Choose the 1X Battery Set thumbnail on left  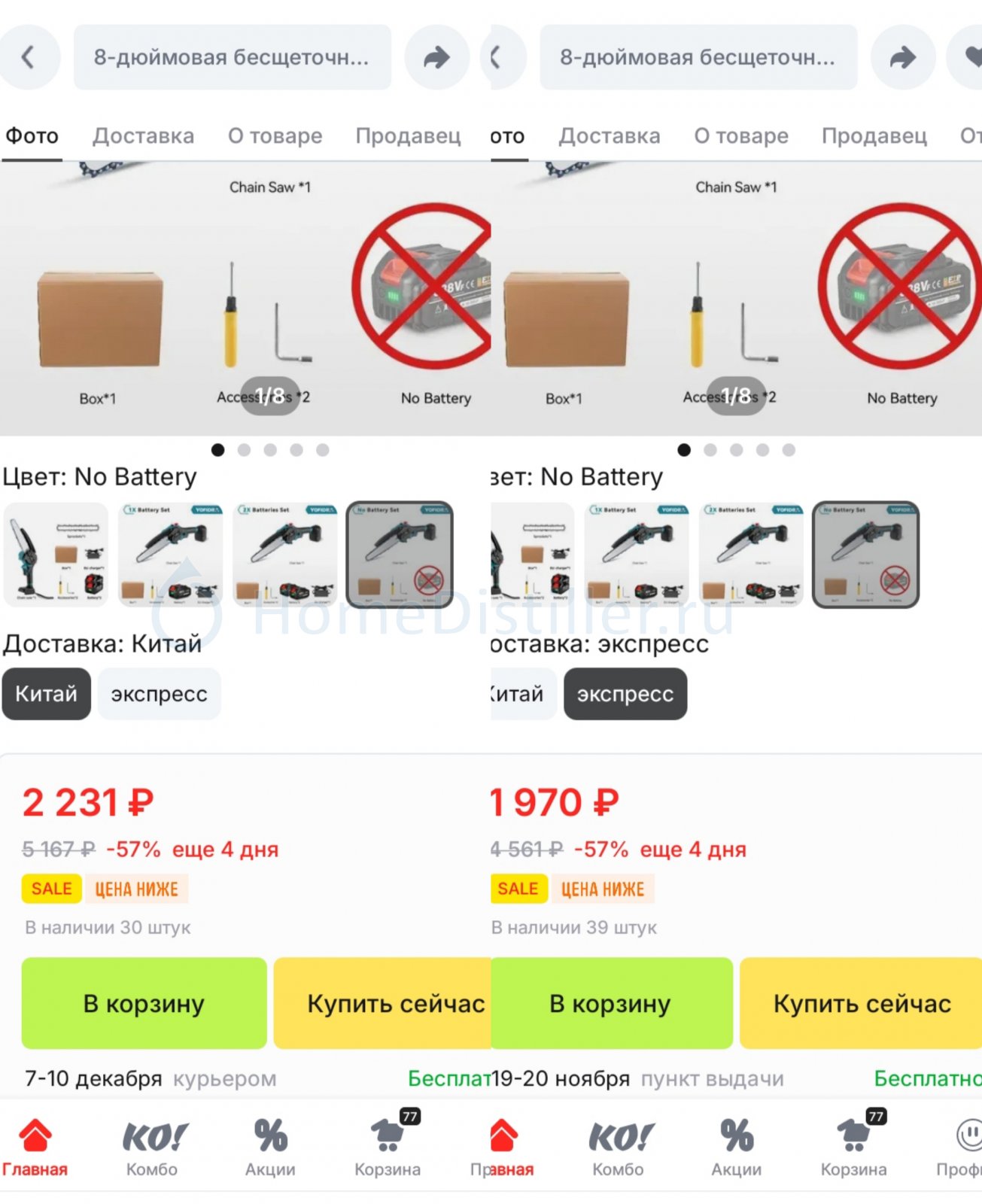click(x=171, y=555)
